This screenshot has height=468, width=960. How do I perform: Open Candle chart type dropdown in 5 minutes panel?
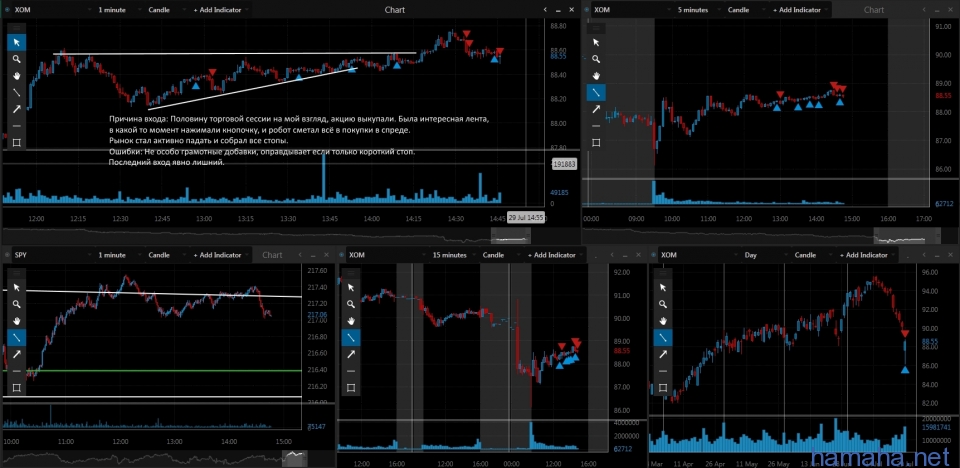(744, 10)
